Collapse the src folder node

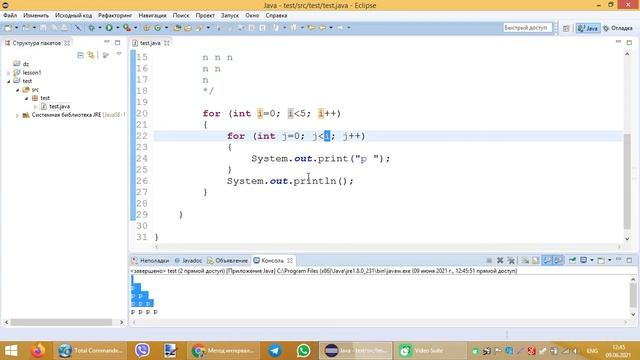[x=18, y=90]
